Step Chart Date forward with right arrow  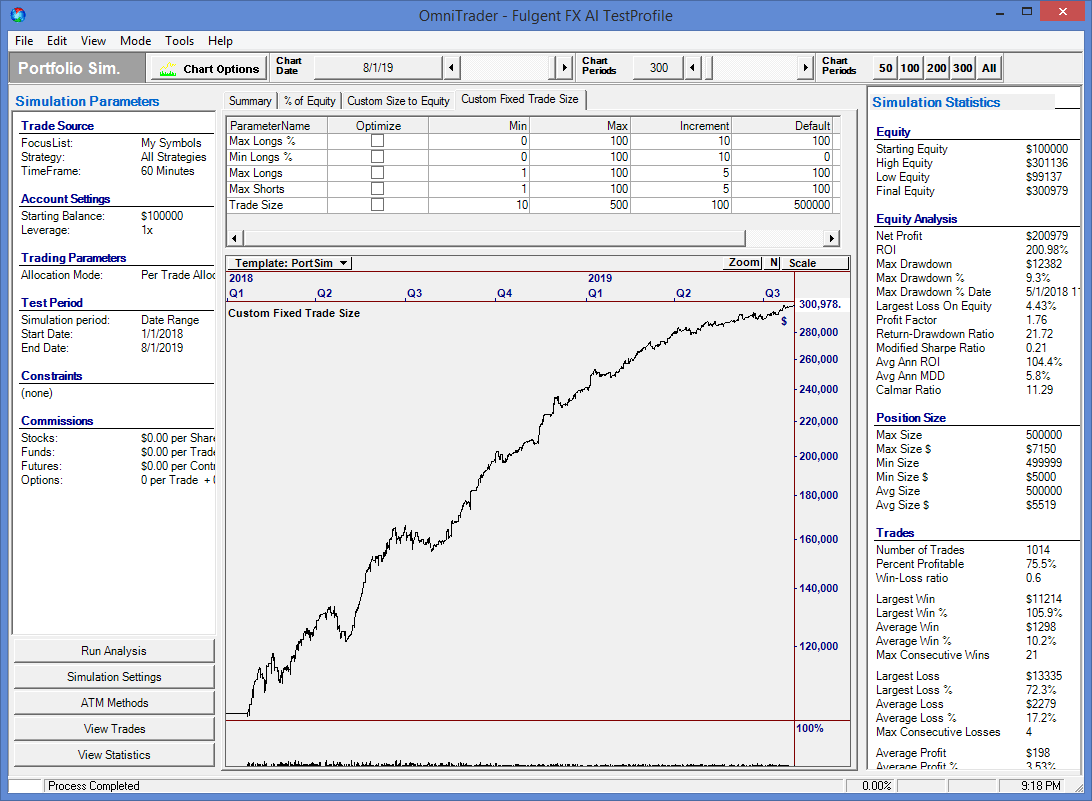(564, 68)
